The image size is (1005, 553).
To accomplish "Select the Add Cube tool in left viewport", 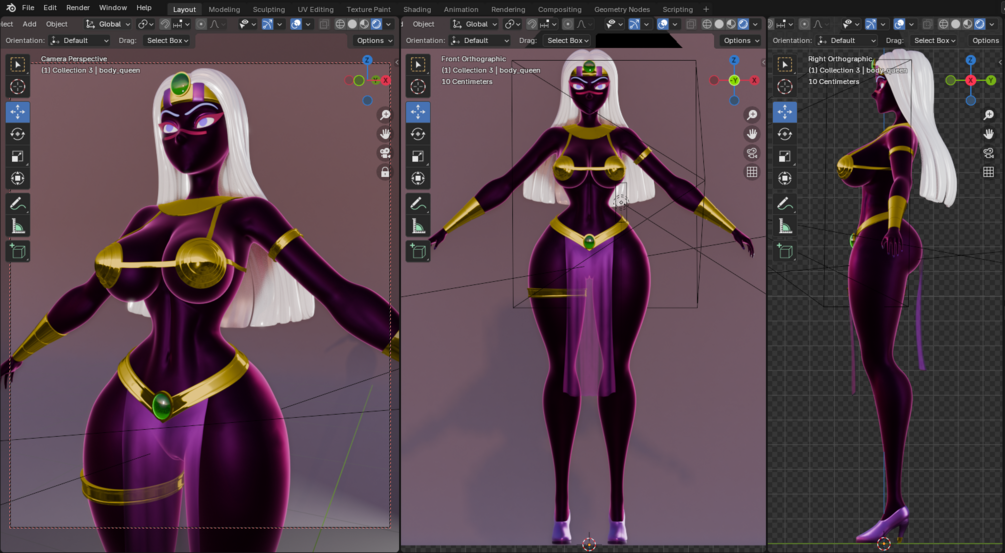I will pyautogui.click(x=17, y=251).
